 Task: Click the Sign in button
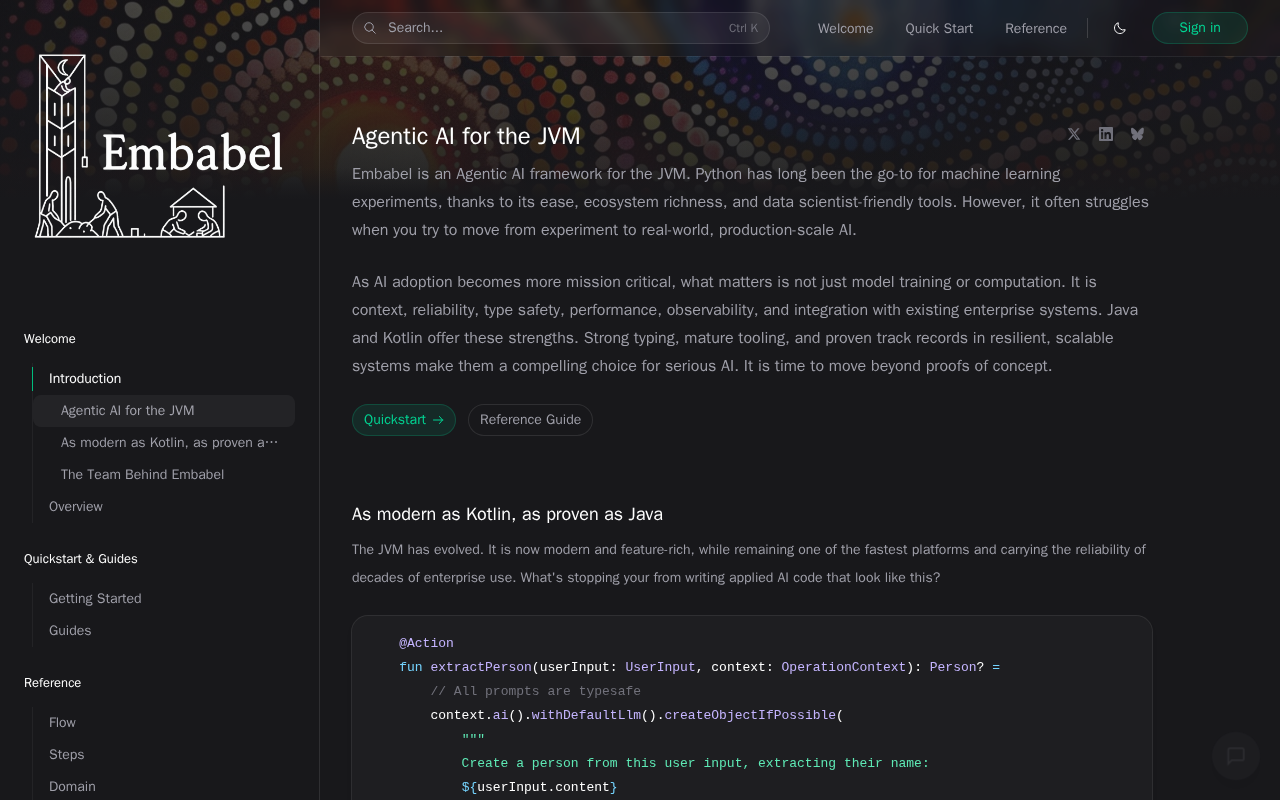(1200, 28)
